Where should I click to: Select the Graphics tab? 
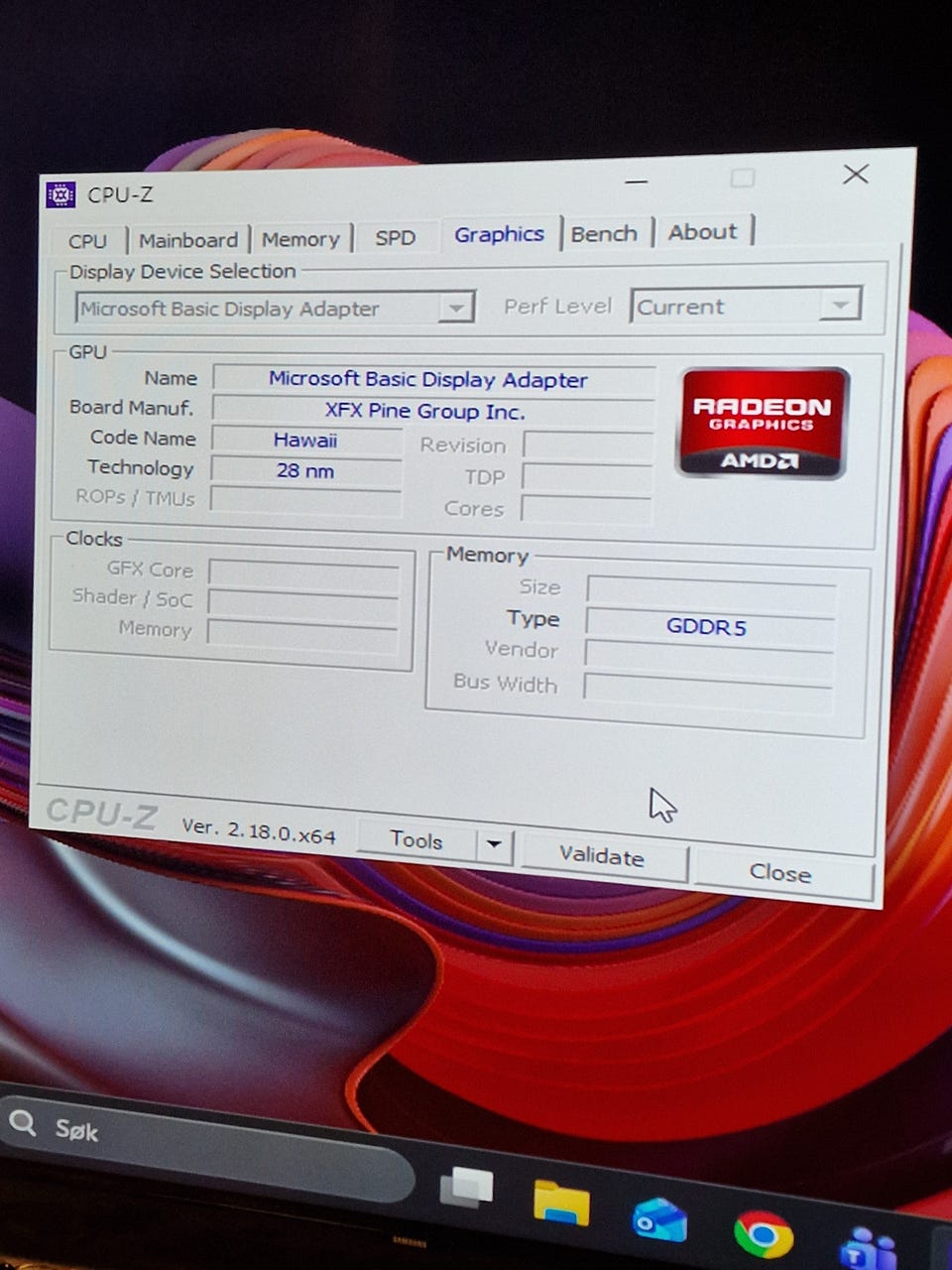tap(500, 234)
